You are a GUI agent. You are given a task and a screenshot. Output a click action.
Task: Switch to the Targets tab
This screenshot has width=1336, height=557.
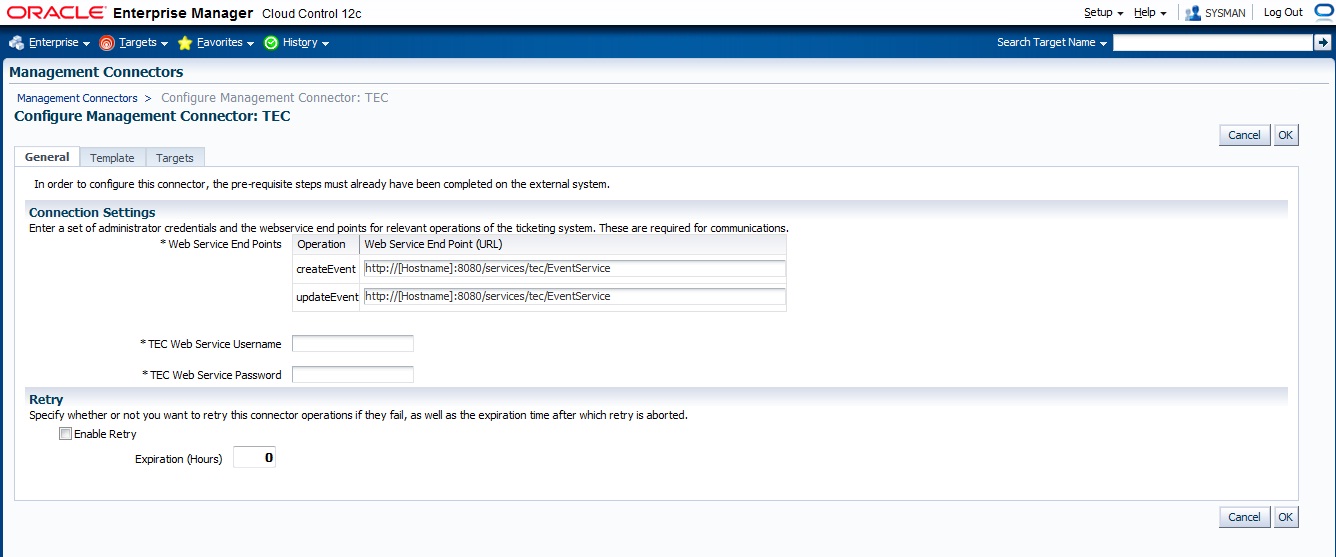175,158
